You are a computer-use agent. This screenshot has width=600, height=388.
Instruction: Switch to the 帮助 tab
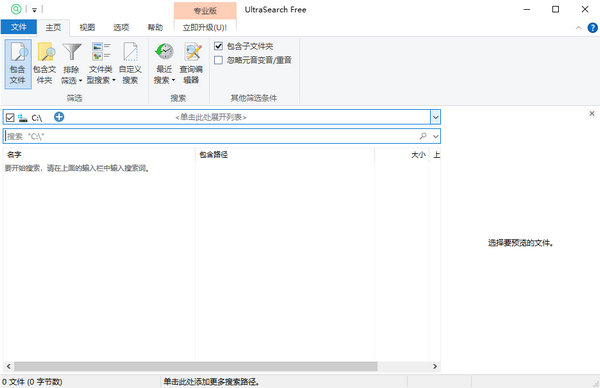(x=155, y=27)
